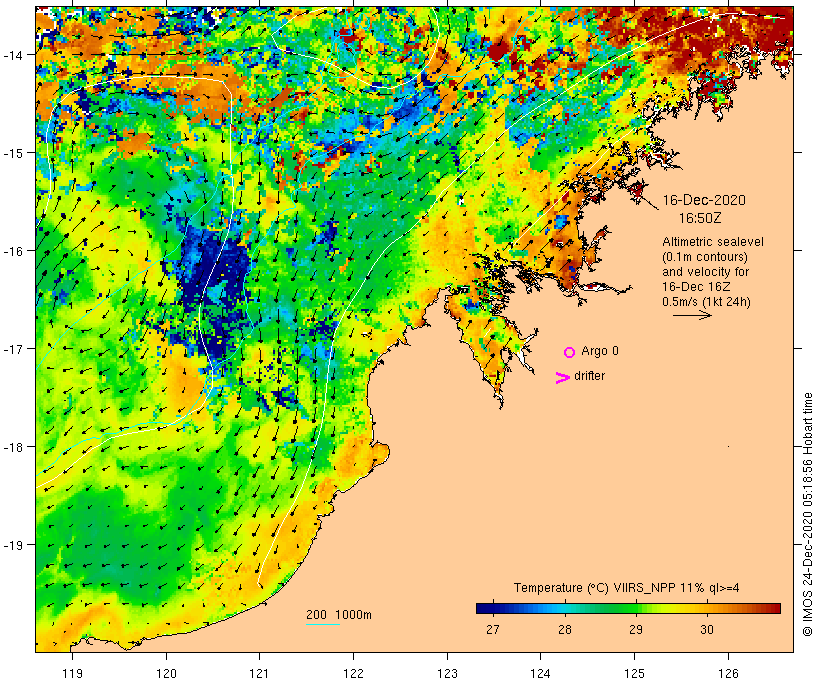Click the colorbar tick label 29
Image resolution: width=820 pixels, height=680 pixels.
pyautogui.click(x=635, y=629)
